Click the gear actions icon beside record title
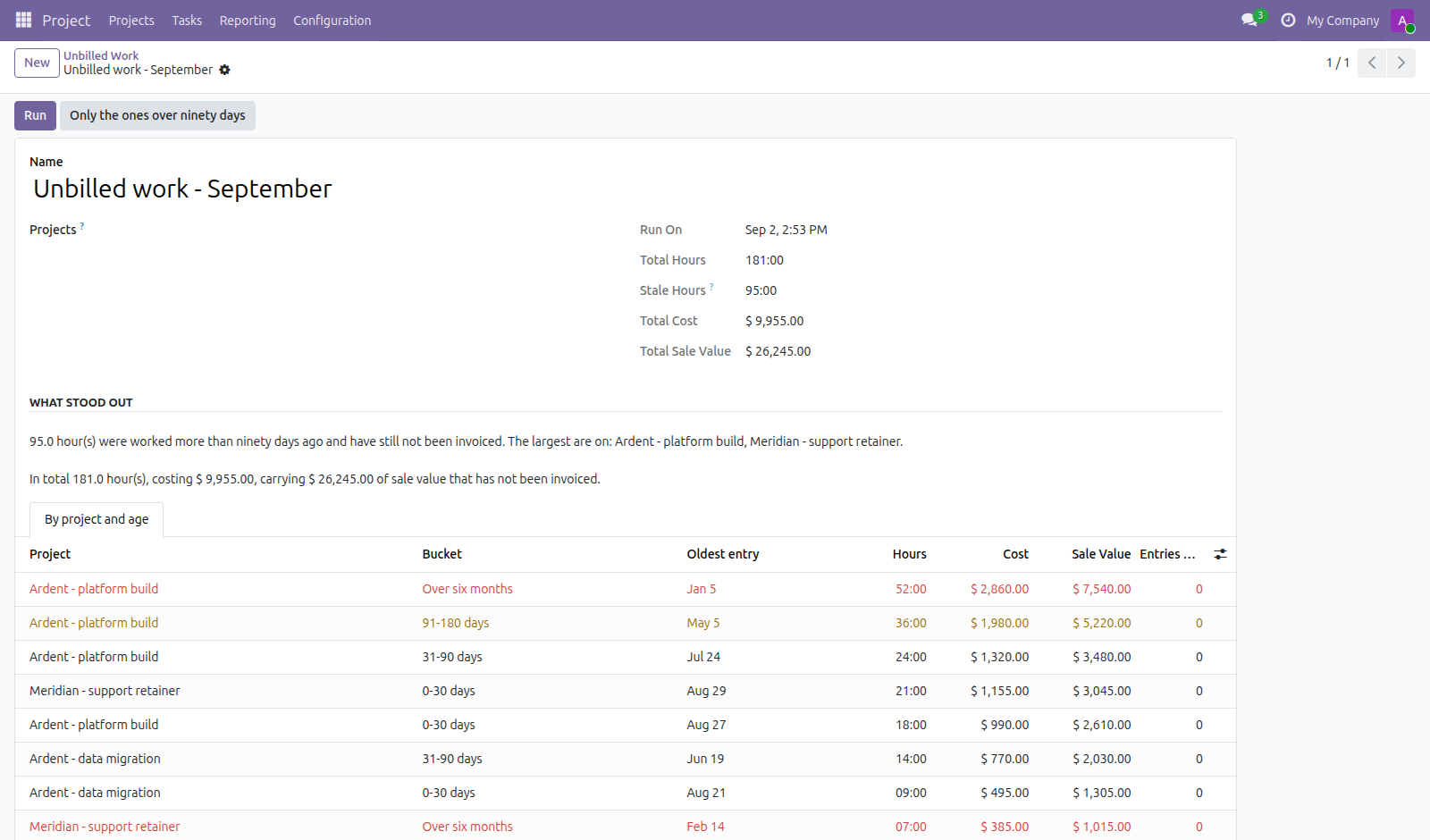 pos(224,70)
